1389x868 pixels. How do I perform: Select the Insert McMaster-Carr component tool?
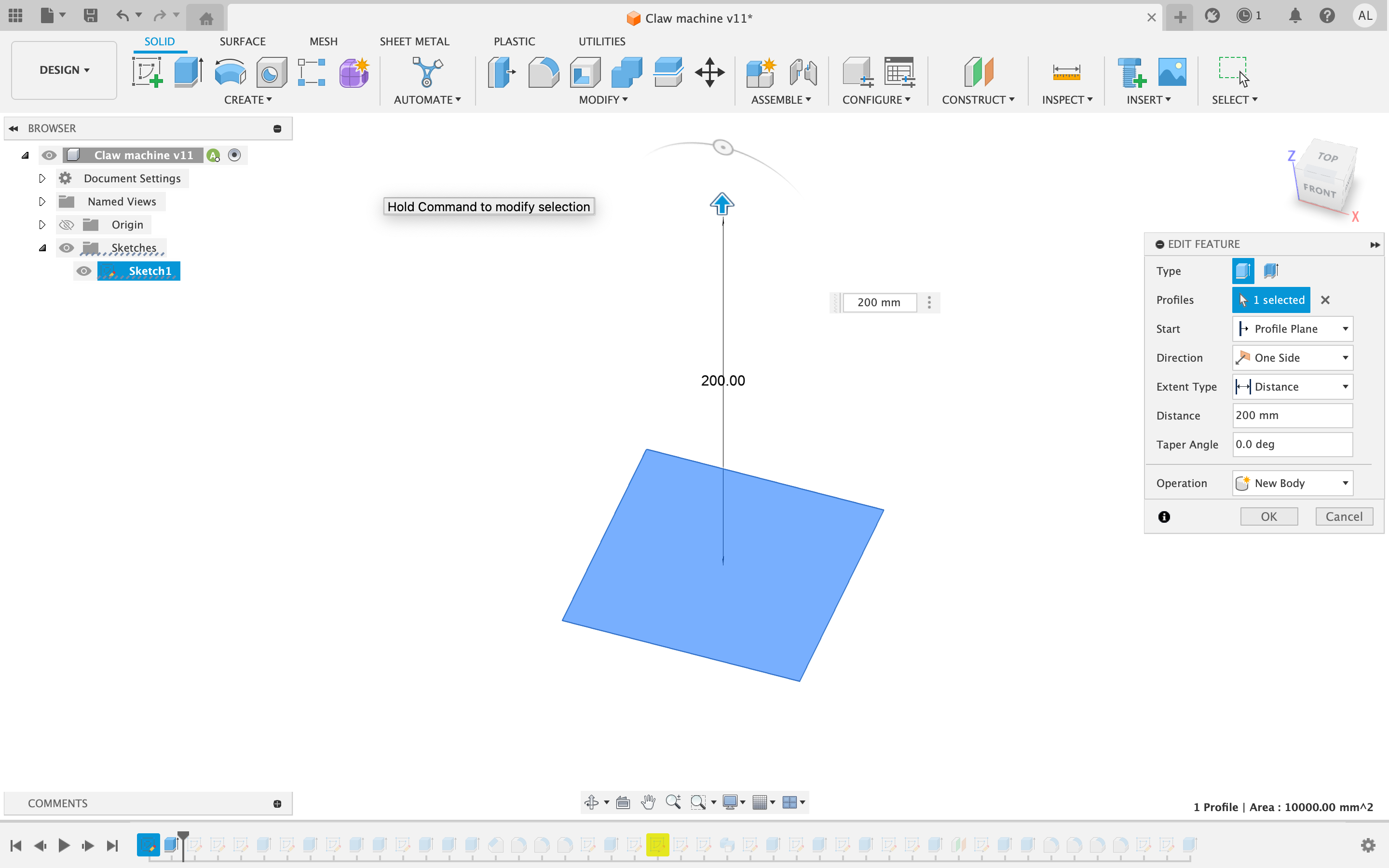1132,72
